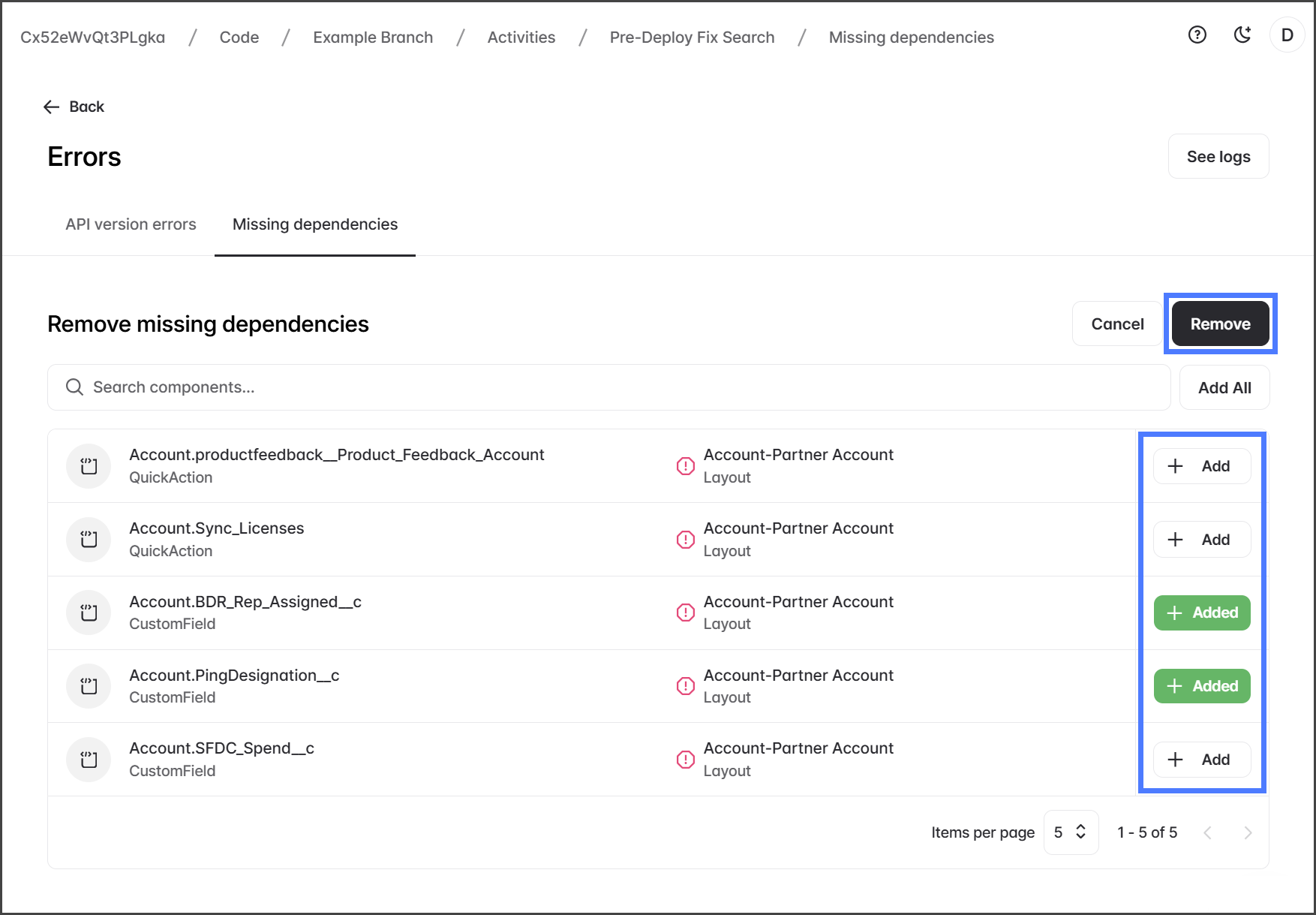The height and width of the screenshot is (915, 1316).
Task: Go to next page chevron
Action: 1248,832
